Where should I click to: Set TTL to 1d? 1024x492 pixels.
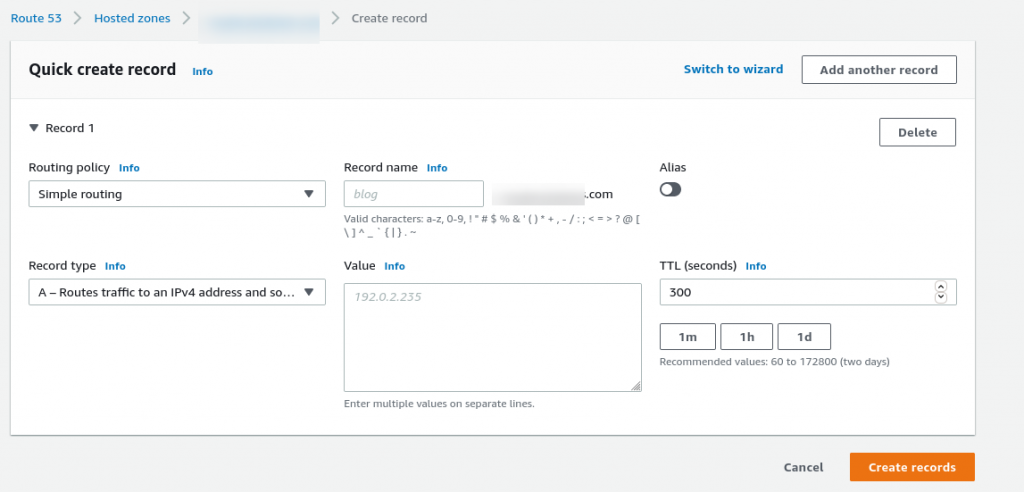point(804,336)
